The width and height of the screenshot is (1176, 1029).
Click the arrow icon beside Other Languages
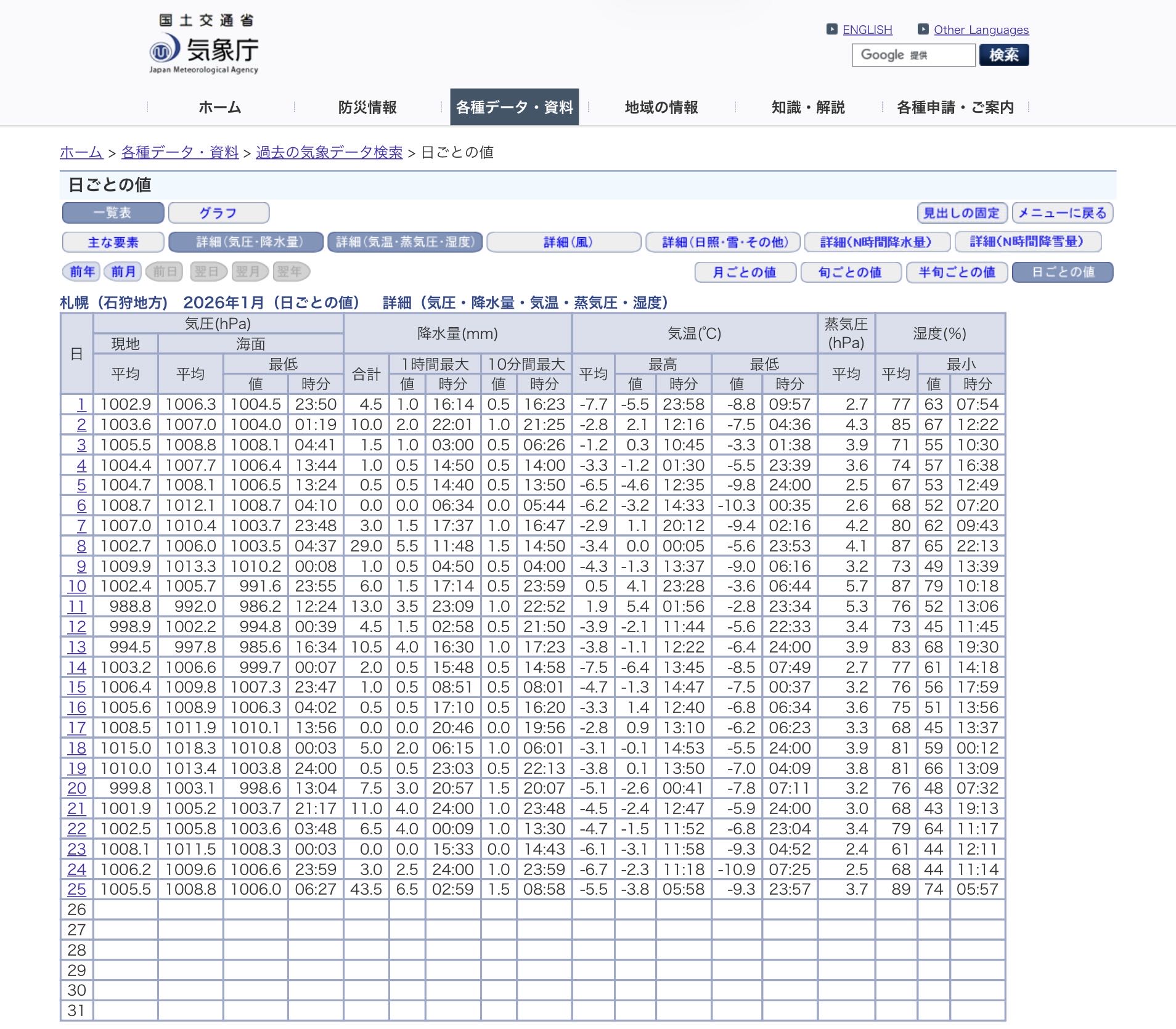[x=923, y=29]
